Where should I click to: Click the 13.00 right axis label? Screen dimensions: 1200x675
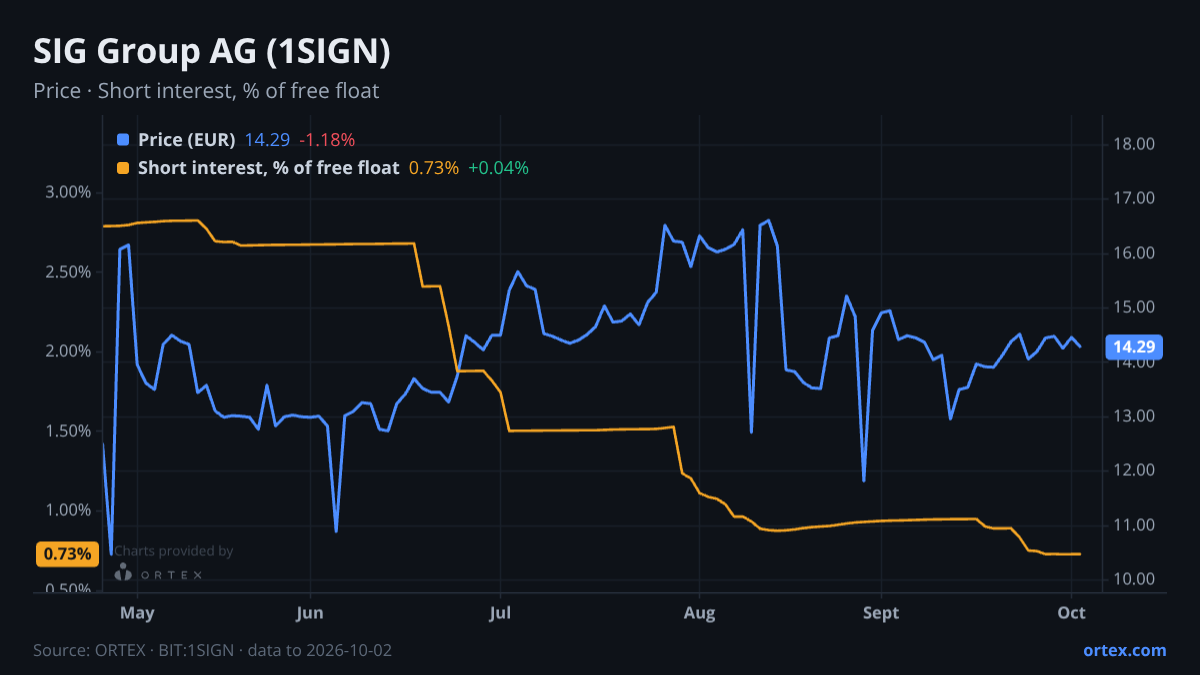pos(1134,416)
